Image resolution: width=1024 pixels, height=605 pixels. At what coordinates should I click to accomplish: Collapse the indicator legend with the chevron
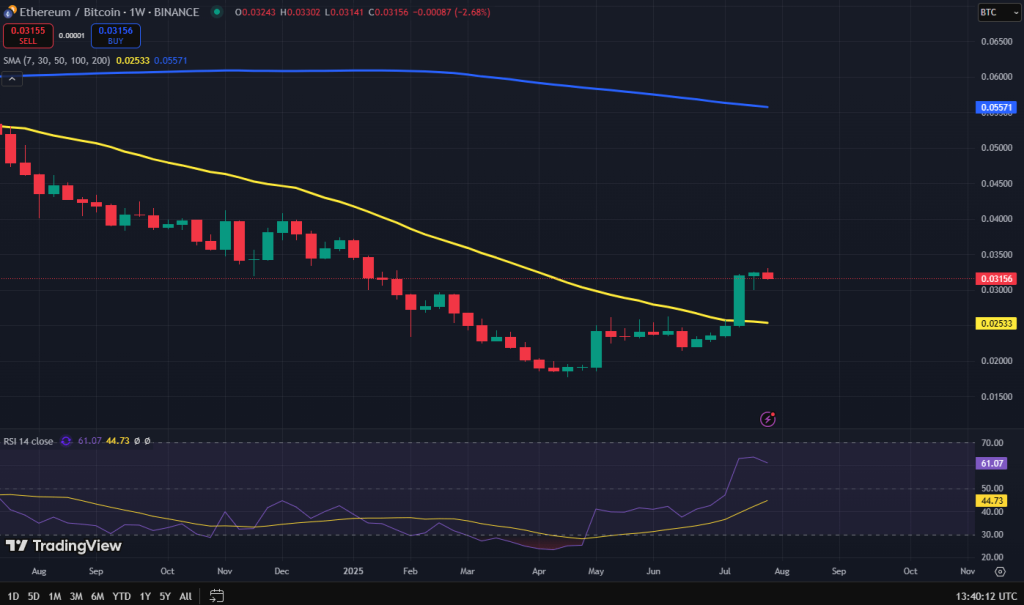12,78
